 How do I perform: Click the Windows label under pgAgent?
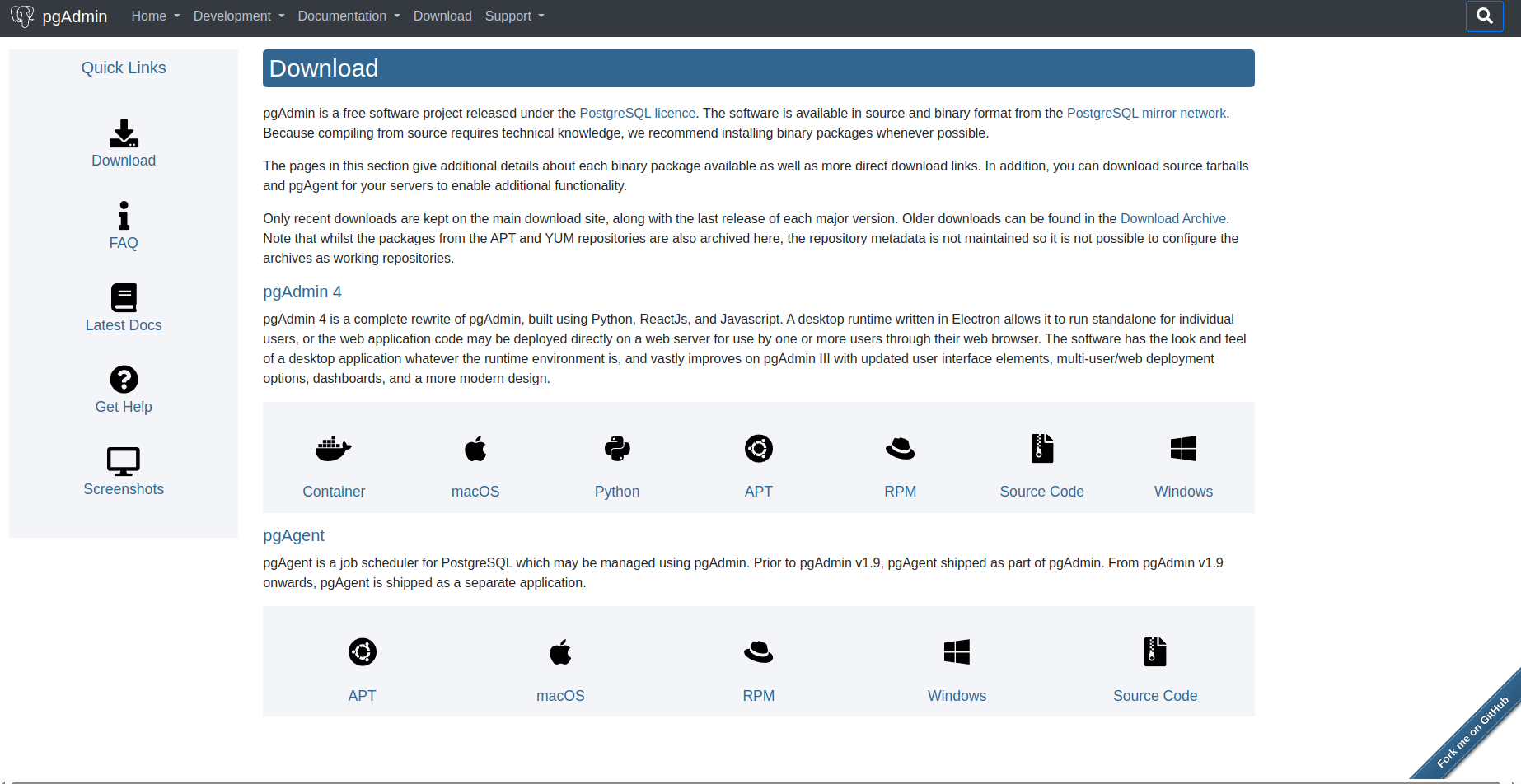[957, 696]
